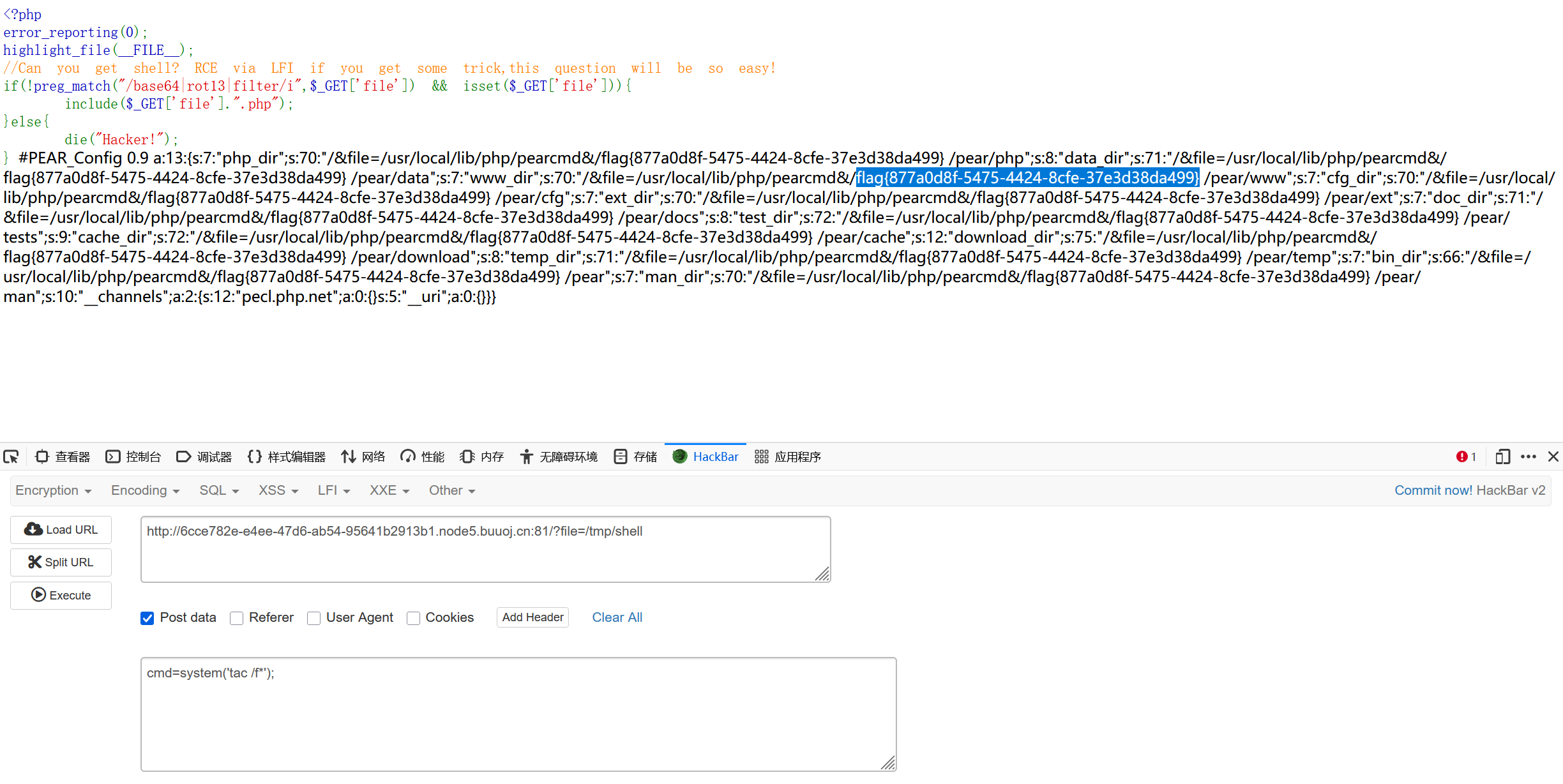Click the error count badge icon
Screen dimensions: 1563x784
pyautogui.click(x=1462, y=456)
